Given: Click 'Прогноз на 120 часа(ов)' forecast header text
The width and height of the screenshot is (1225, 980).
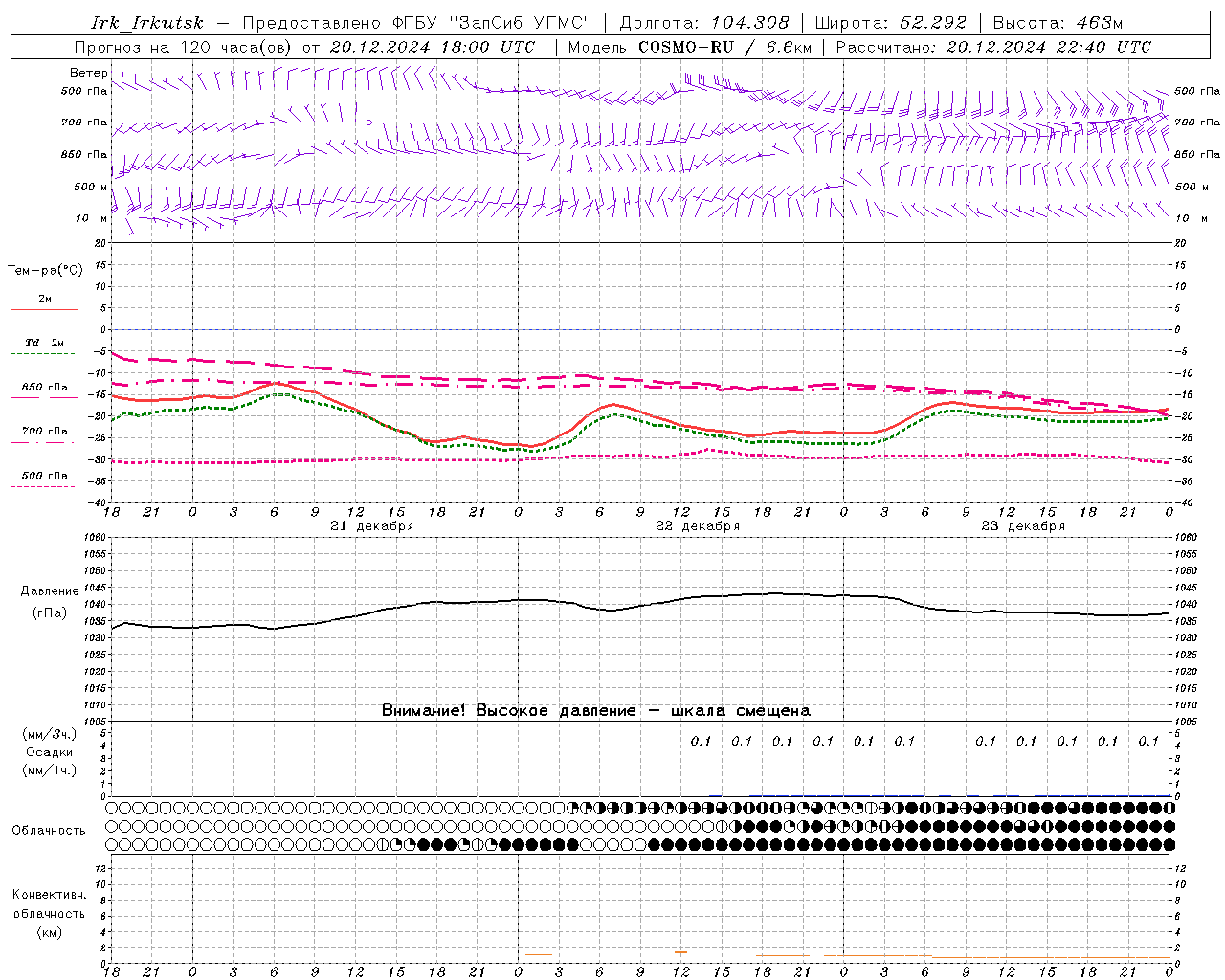Looking at the screenshot, I should coord(185,47).
